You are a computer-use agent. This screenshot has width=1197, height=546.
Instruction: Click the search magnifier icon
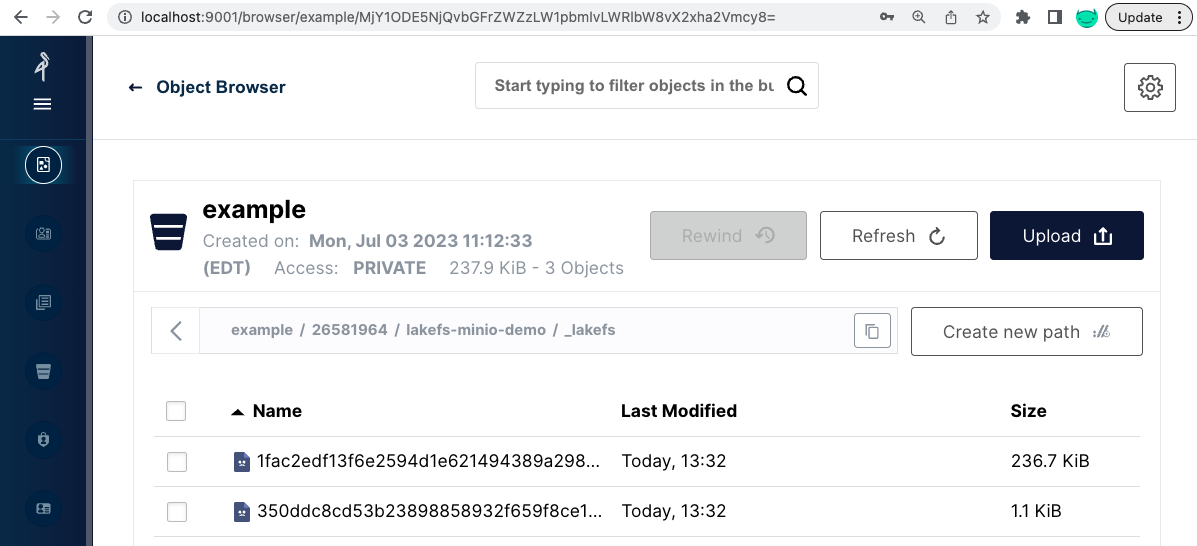tap(796, 86)
